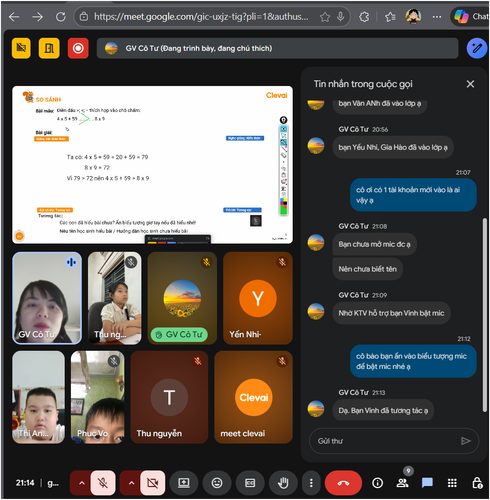
Task: Toggle the camera on
Action: [x=153, y=483]
